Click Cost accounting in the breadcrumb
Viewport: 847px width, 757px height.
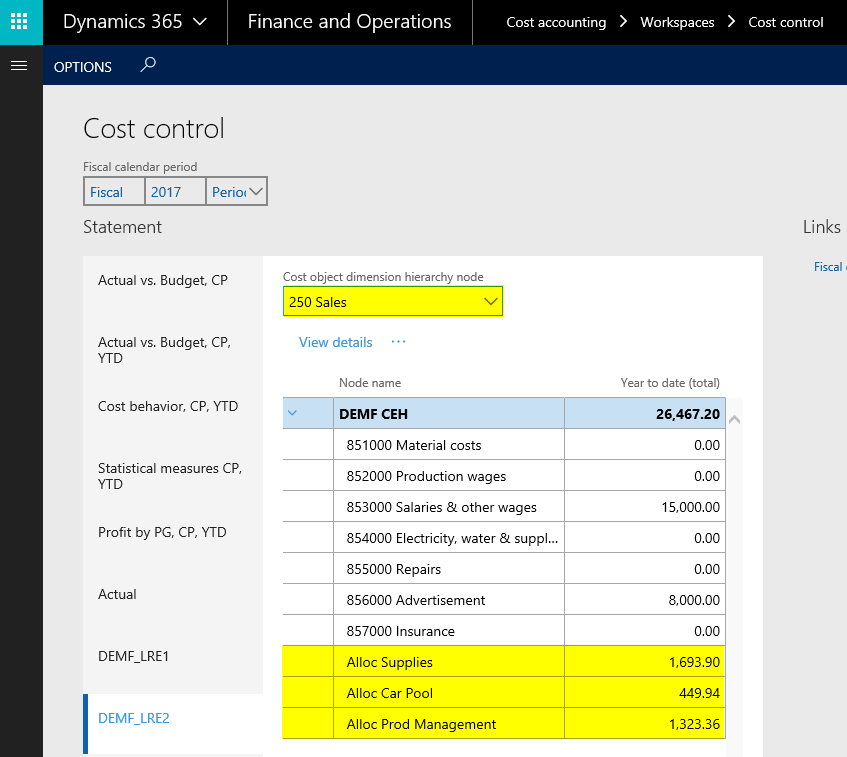coord(556,22)
